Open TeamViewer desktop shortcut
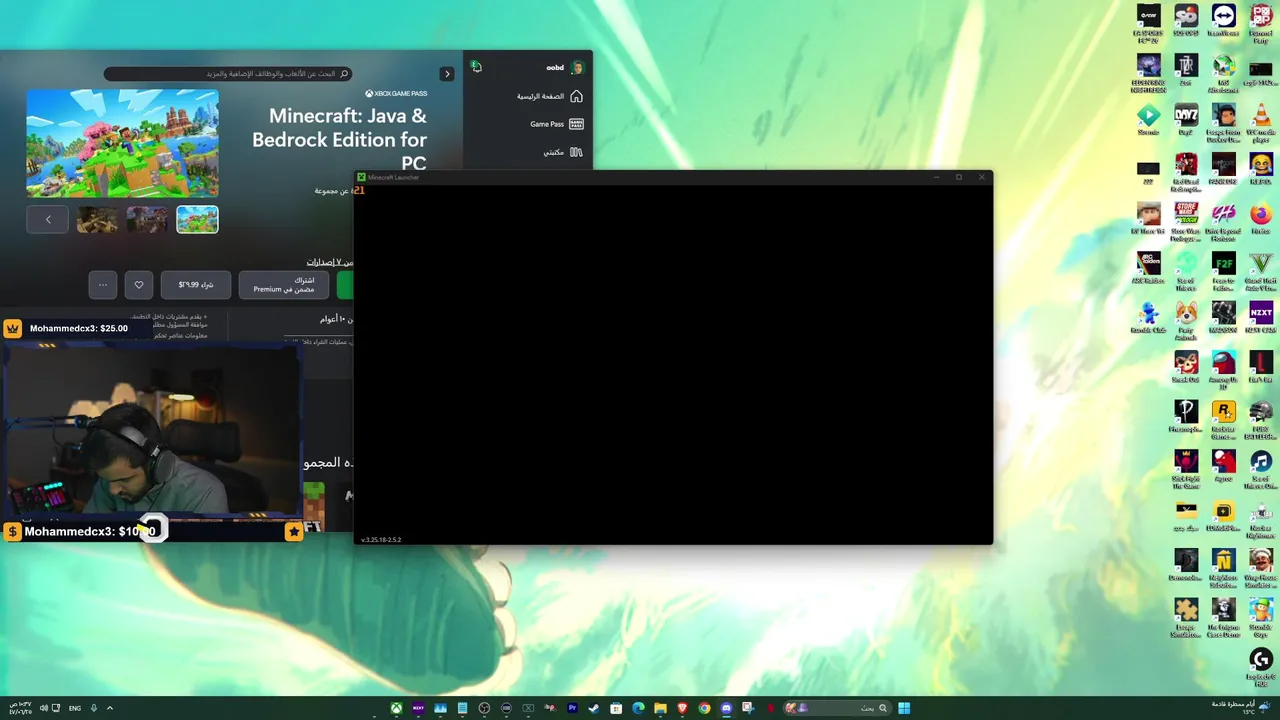The image size is (1280, 720). click(x=1224, y=22)
